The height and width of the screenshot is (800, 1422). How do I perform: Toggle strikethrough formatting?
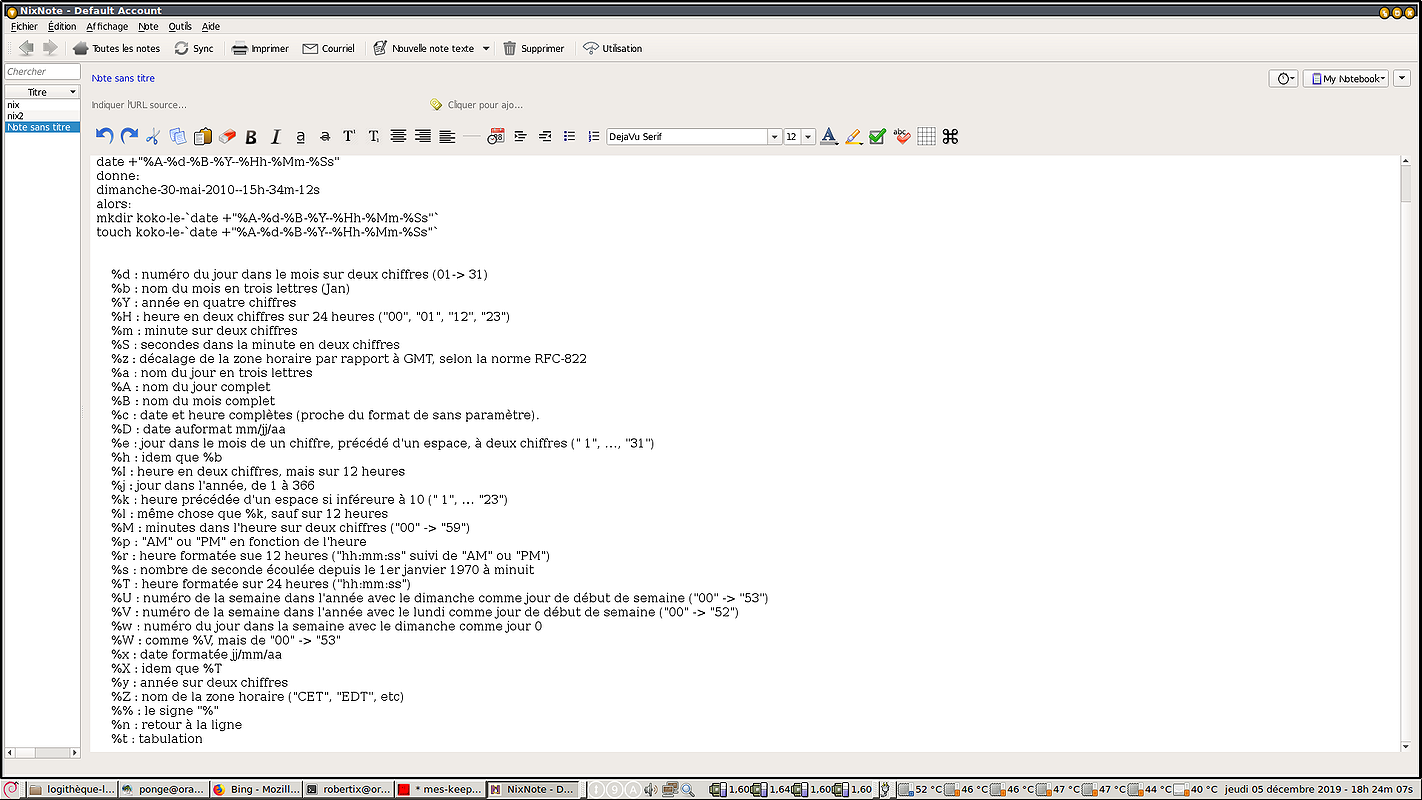point(324,136)
